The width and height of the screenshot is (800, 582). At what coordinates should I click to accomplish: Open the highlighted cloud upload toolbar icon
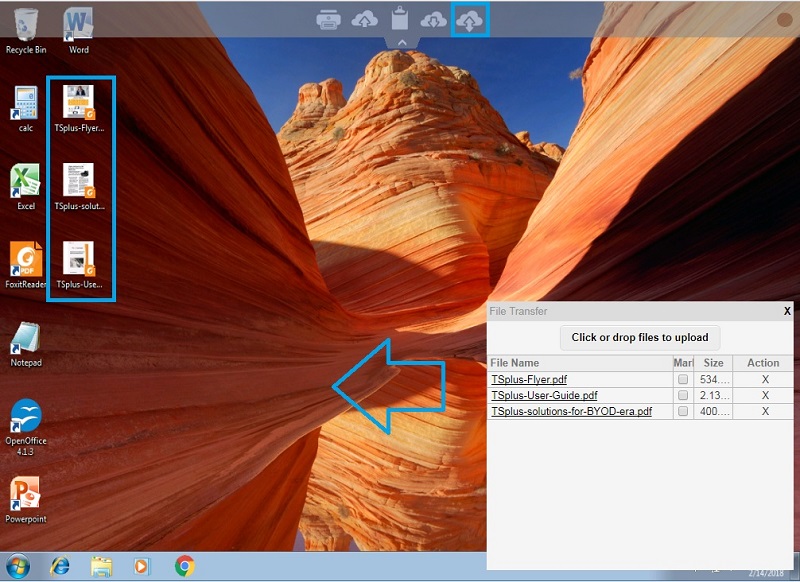468,21
